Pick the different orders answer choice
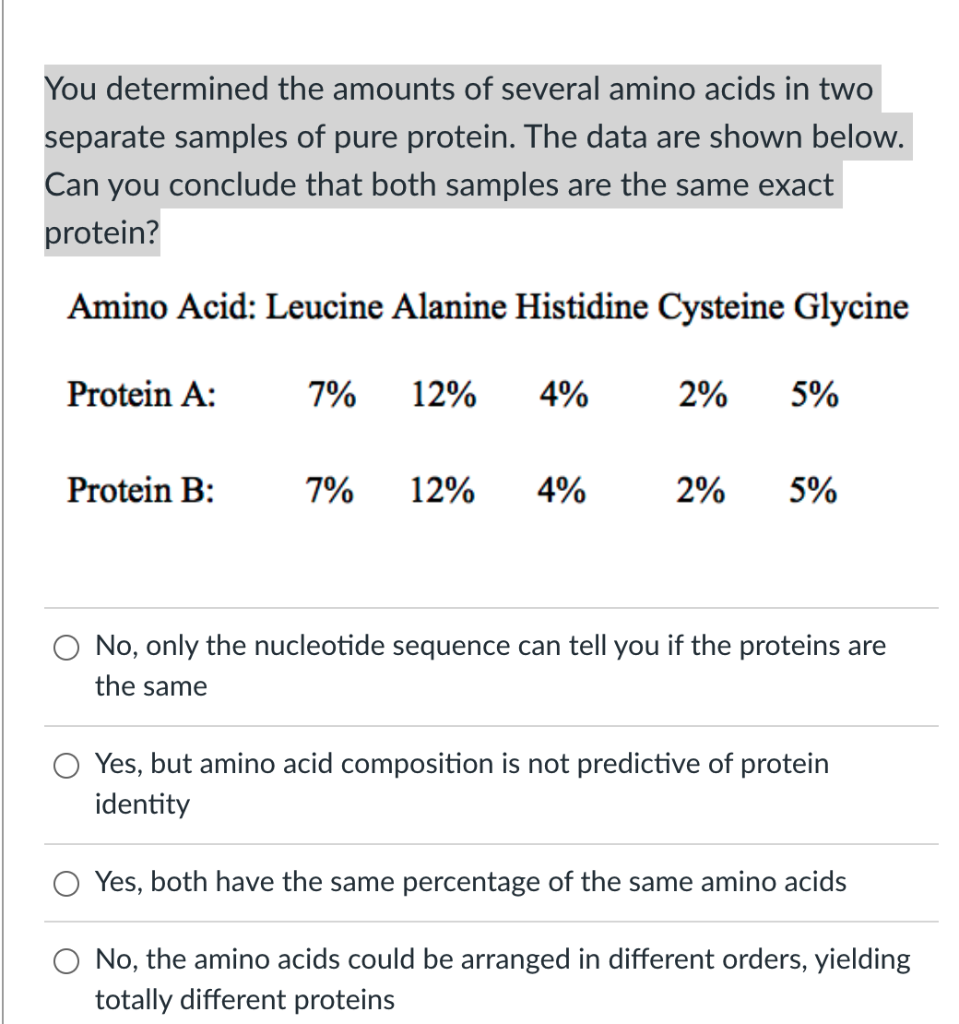This screenshot has height=1024, width=959. tap(66, 961)
